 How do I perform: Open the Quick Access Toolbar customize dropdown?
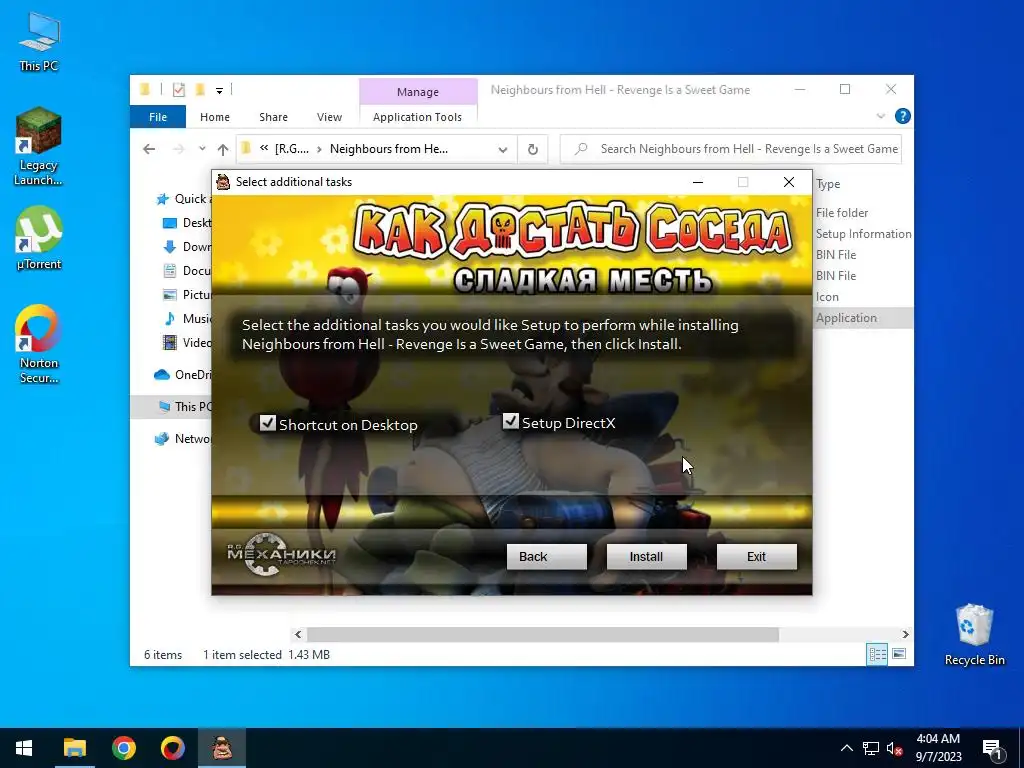coord(219,90)
